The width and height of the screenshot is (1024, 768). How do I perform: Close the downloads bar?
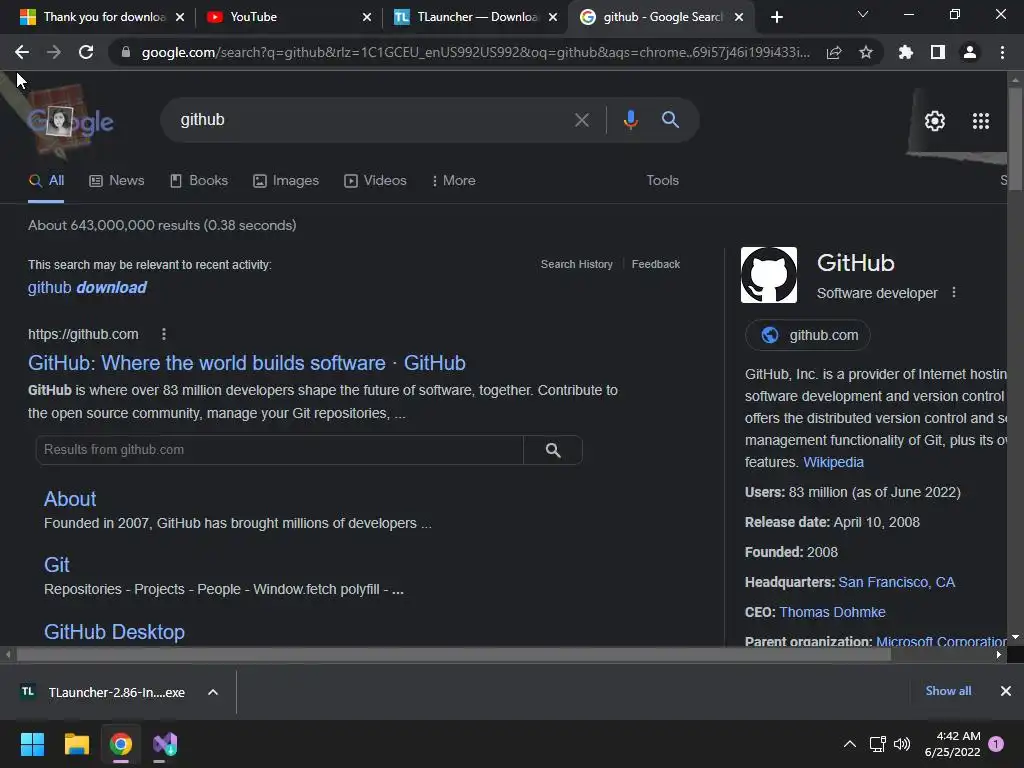point(1006,691)
